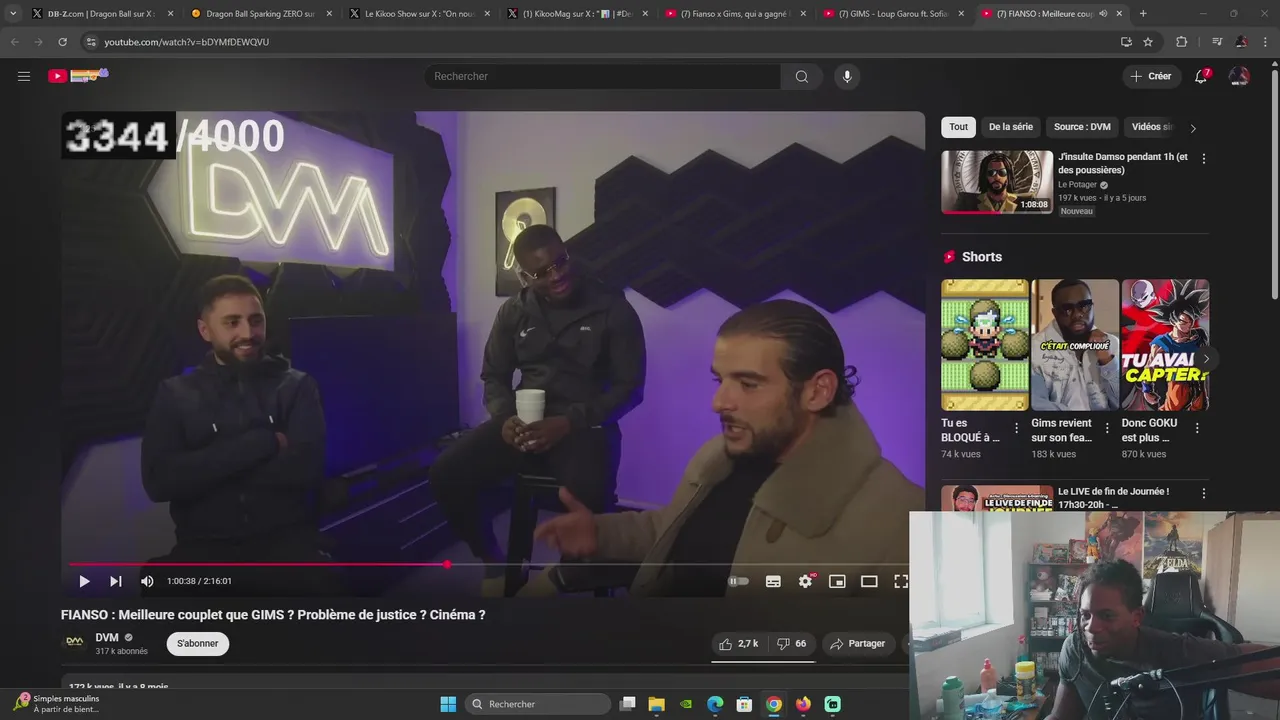
Task: Toggle subtitles in the player
Action: pyautogui.click(x=773, y=581)
